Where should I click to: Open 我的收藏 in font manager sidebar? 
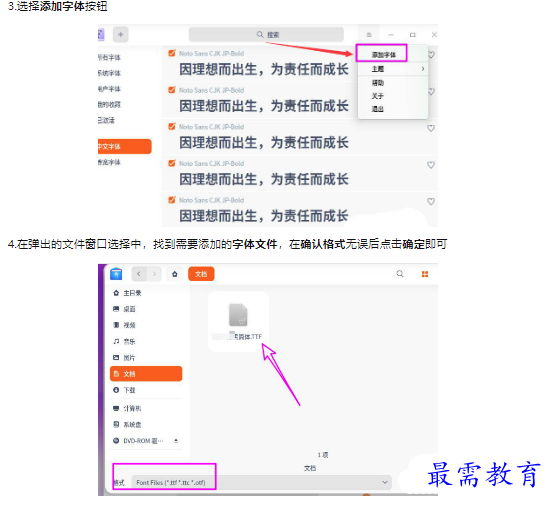(x=109, y=105)
